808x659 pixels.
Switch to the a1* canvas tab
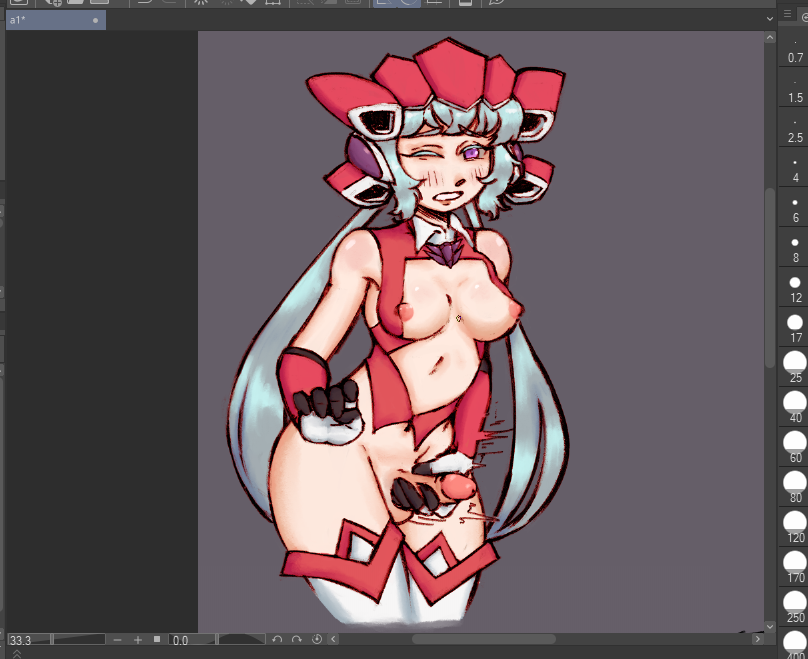pos(56,20)
